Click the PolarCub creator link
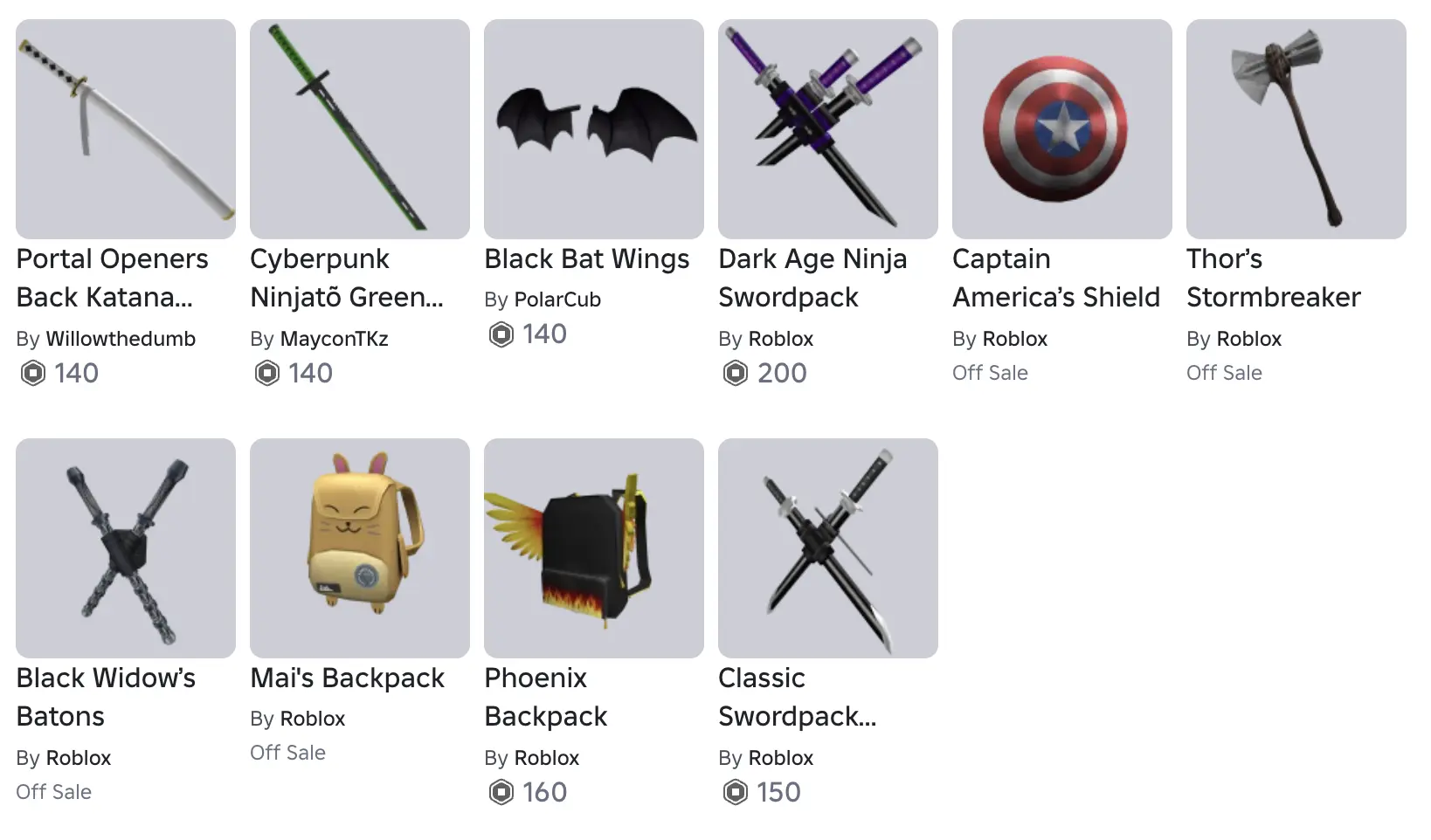 (557, 300)
